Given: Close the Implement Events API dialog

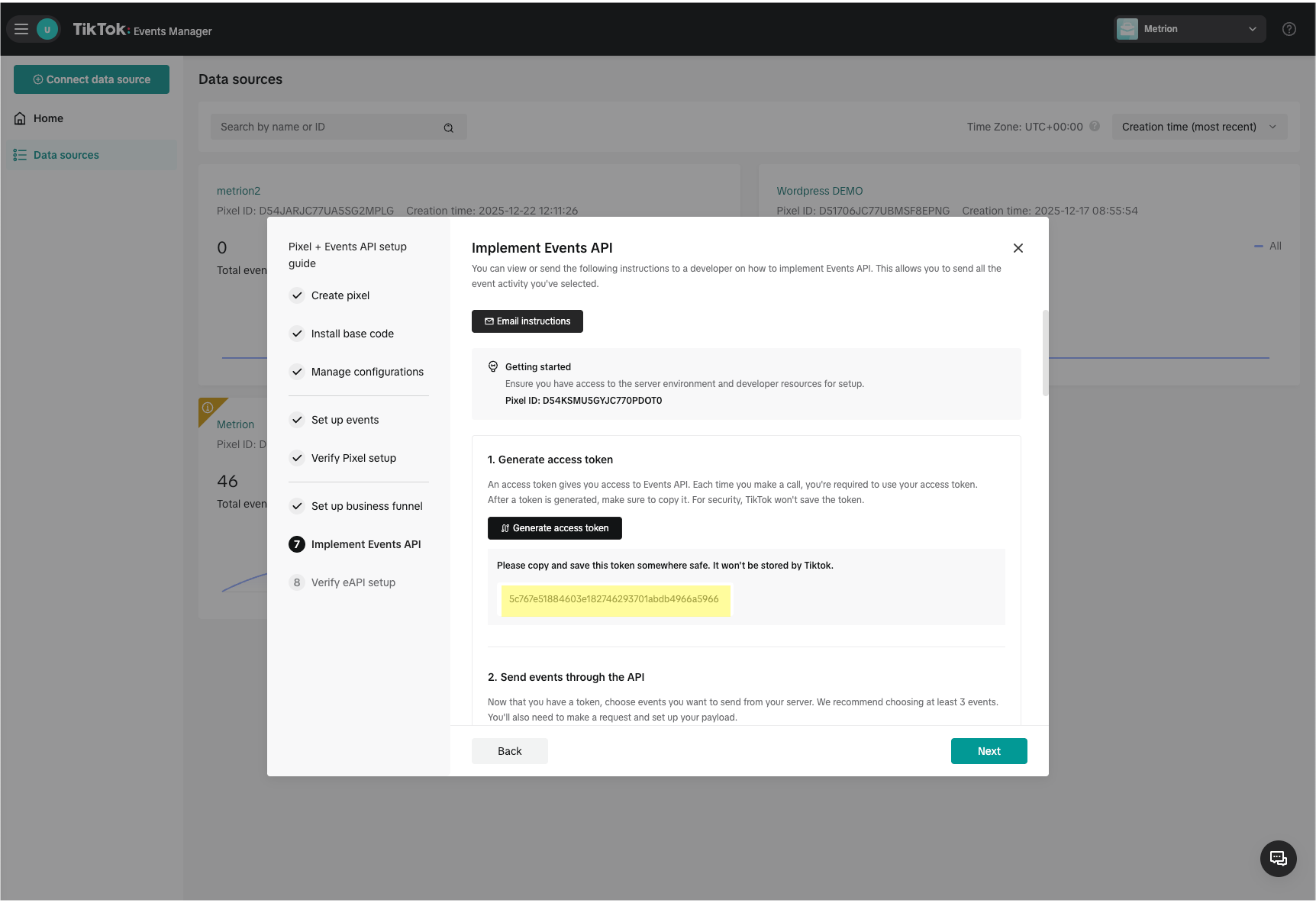Looking at the screenshot, I should coord(1018,248).
